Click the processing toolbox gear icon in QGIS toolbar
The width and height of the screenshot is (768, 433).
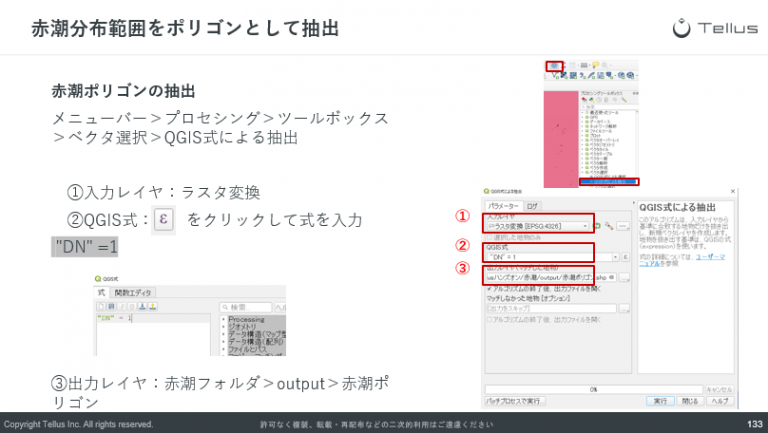(554, 66)
